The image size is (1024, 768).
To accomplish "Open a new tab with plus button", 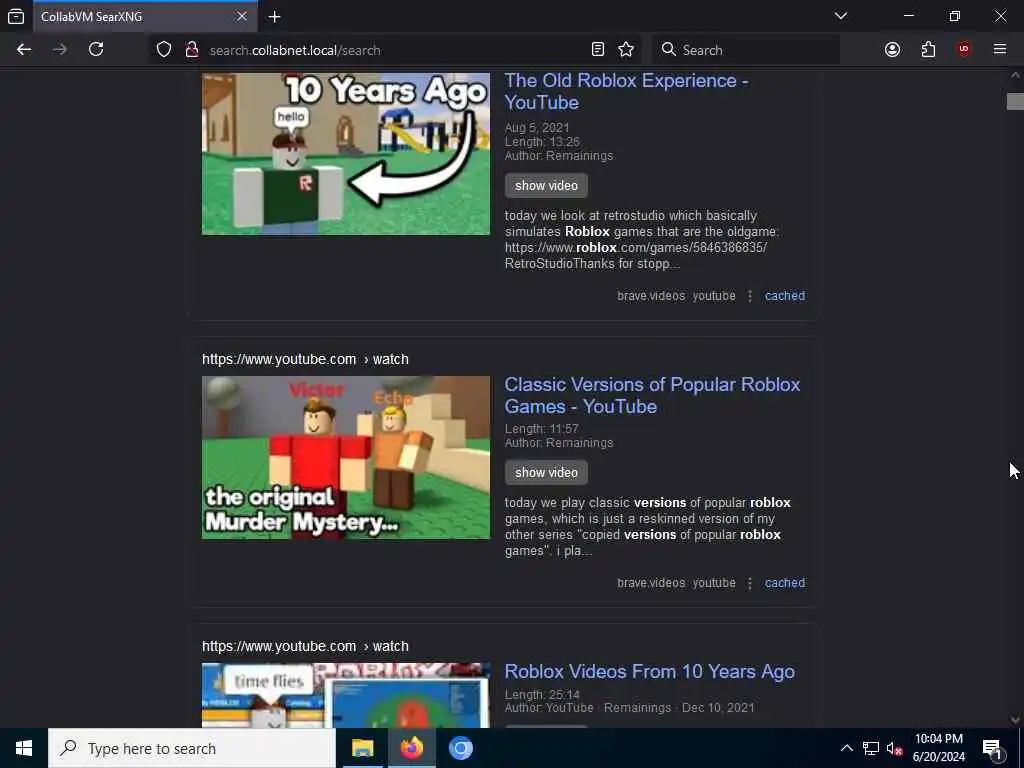I will [x=274, y=17].
